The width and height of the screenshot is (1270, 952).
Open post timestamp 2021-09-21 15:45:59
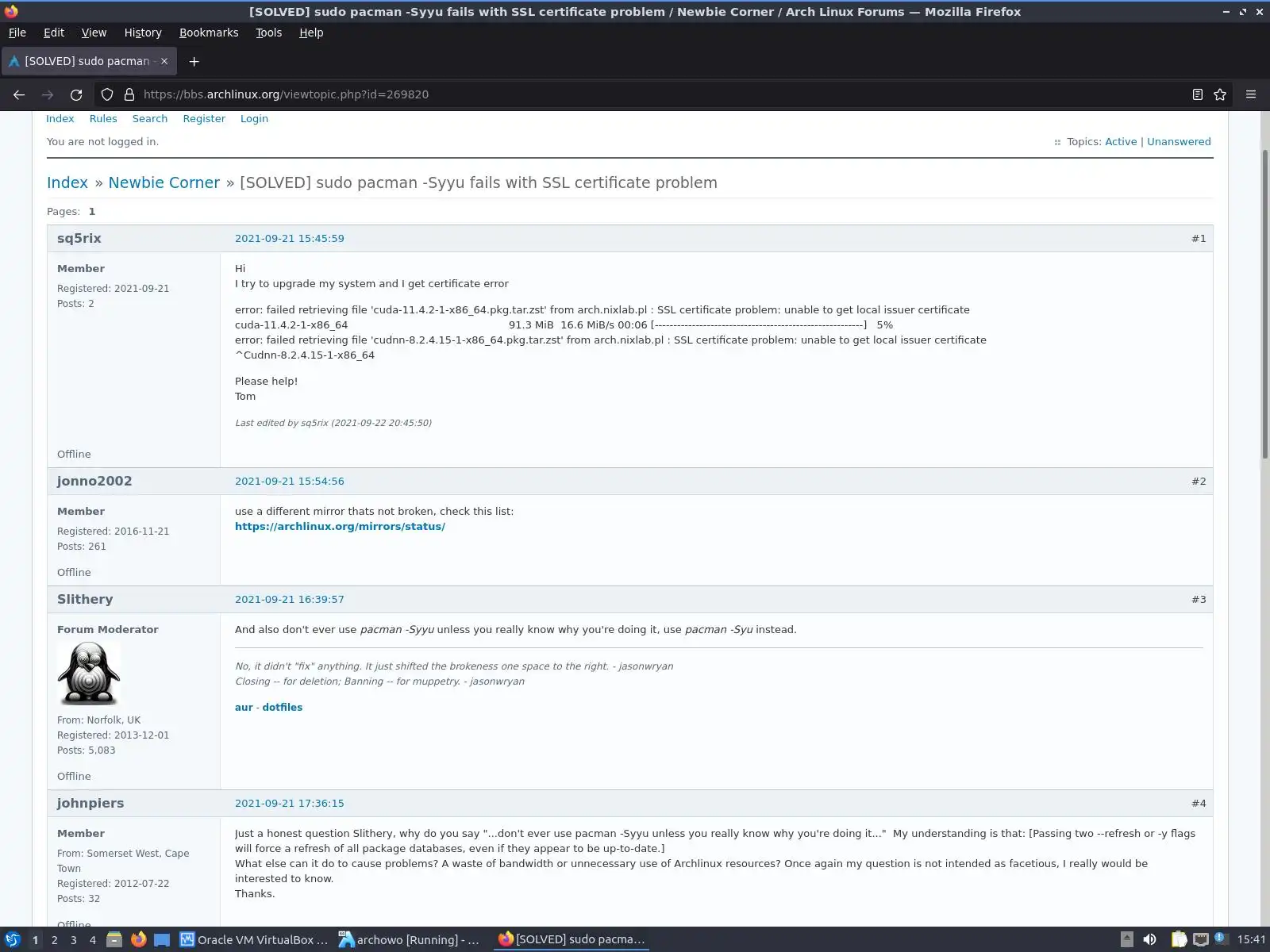click(x=290, y=239)
